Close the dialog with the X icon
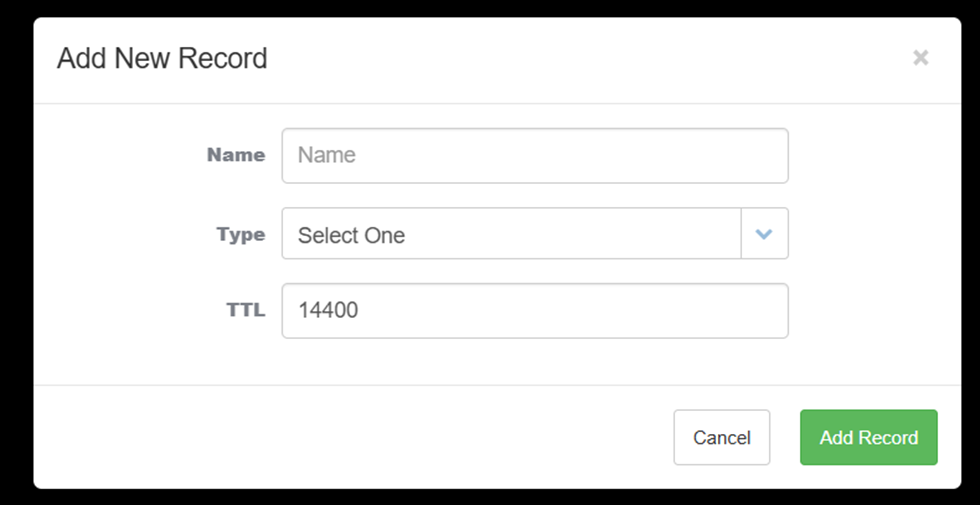Viewport: 980px width, 505px height. pos(920,58)
